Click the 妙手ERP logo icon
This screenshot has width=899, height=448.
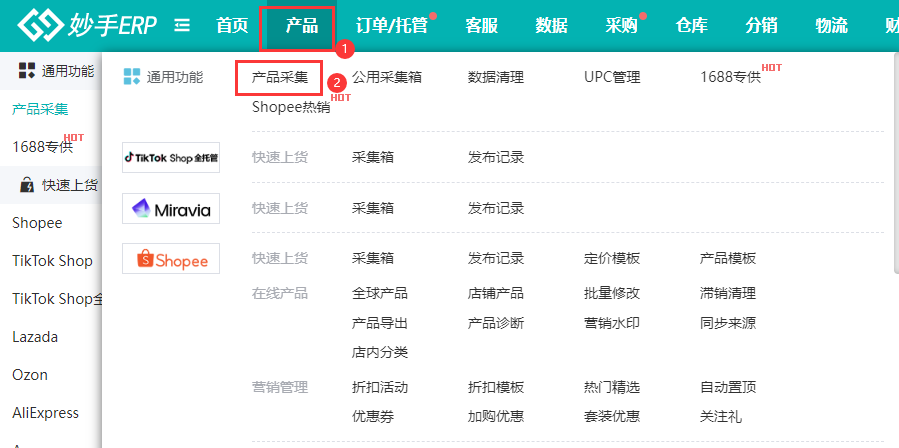(x=40, y=25)
